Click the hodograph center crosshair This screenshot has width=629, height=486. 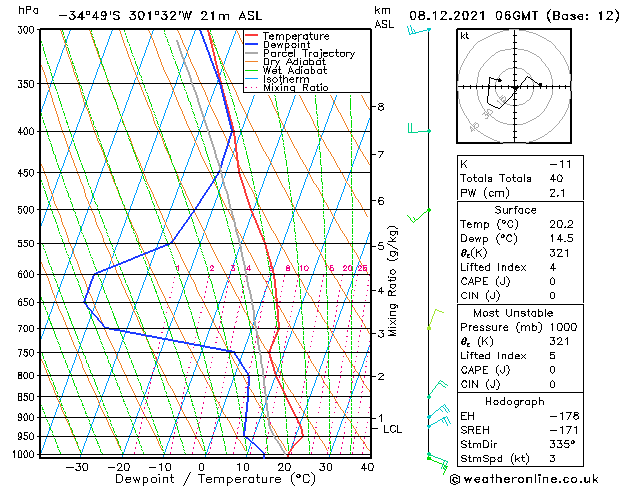[515, 87]
